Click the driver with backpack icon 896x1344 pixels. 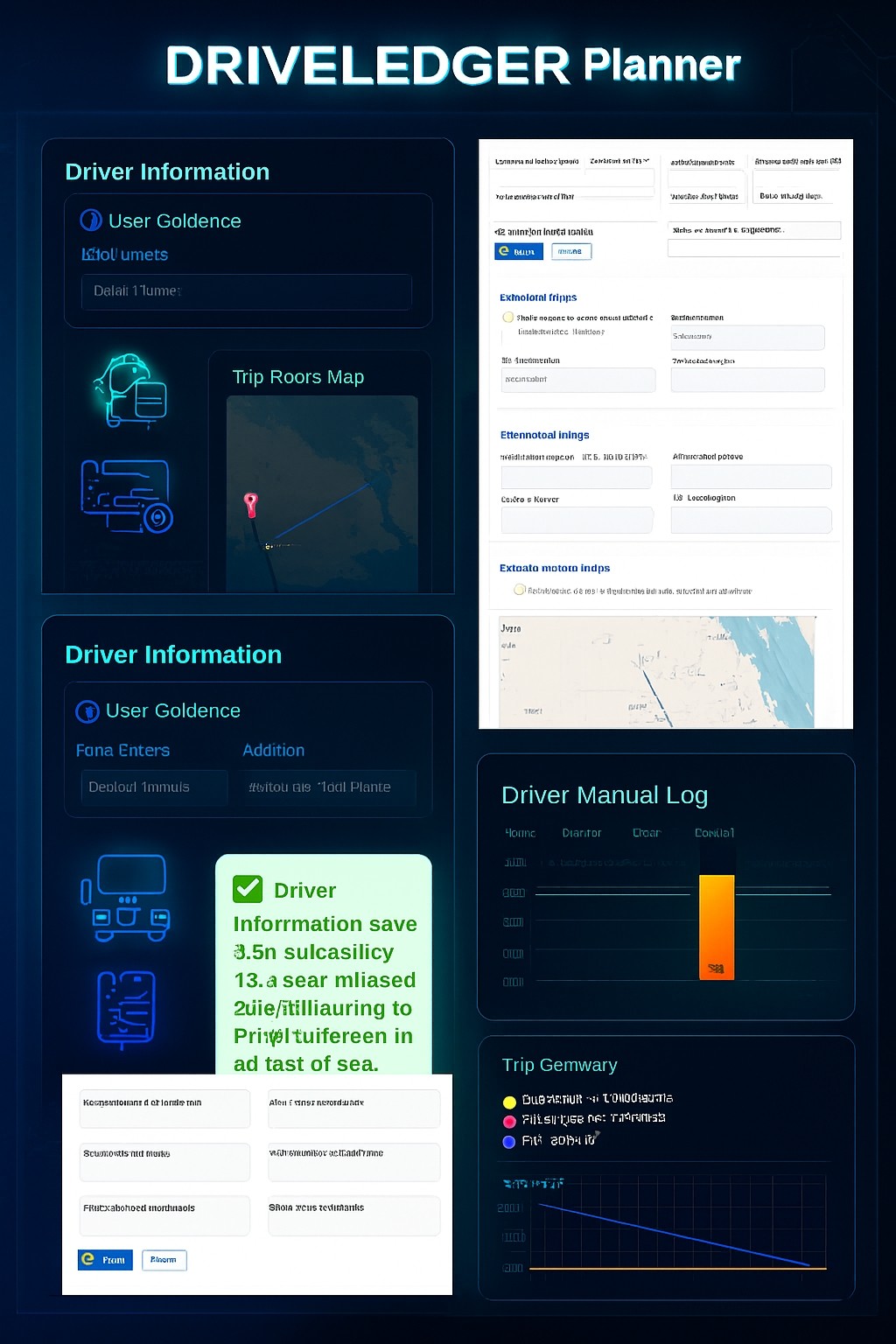(x=131, y=390)
